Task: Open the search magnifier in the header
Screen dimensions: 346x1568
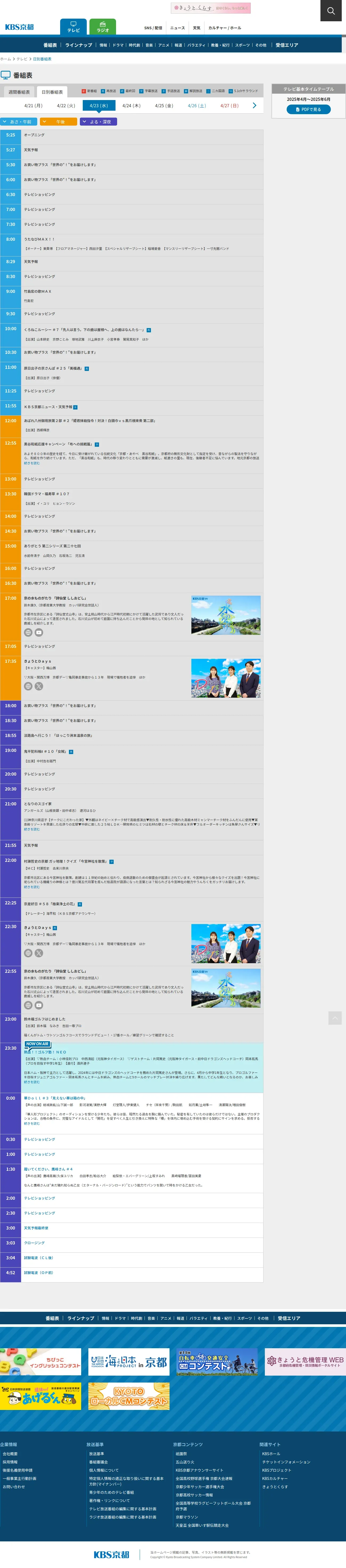Action: 331,10
